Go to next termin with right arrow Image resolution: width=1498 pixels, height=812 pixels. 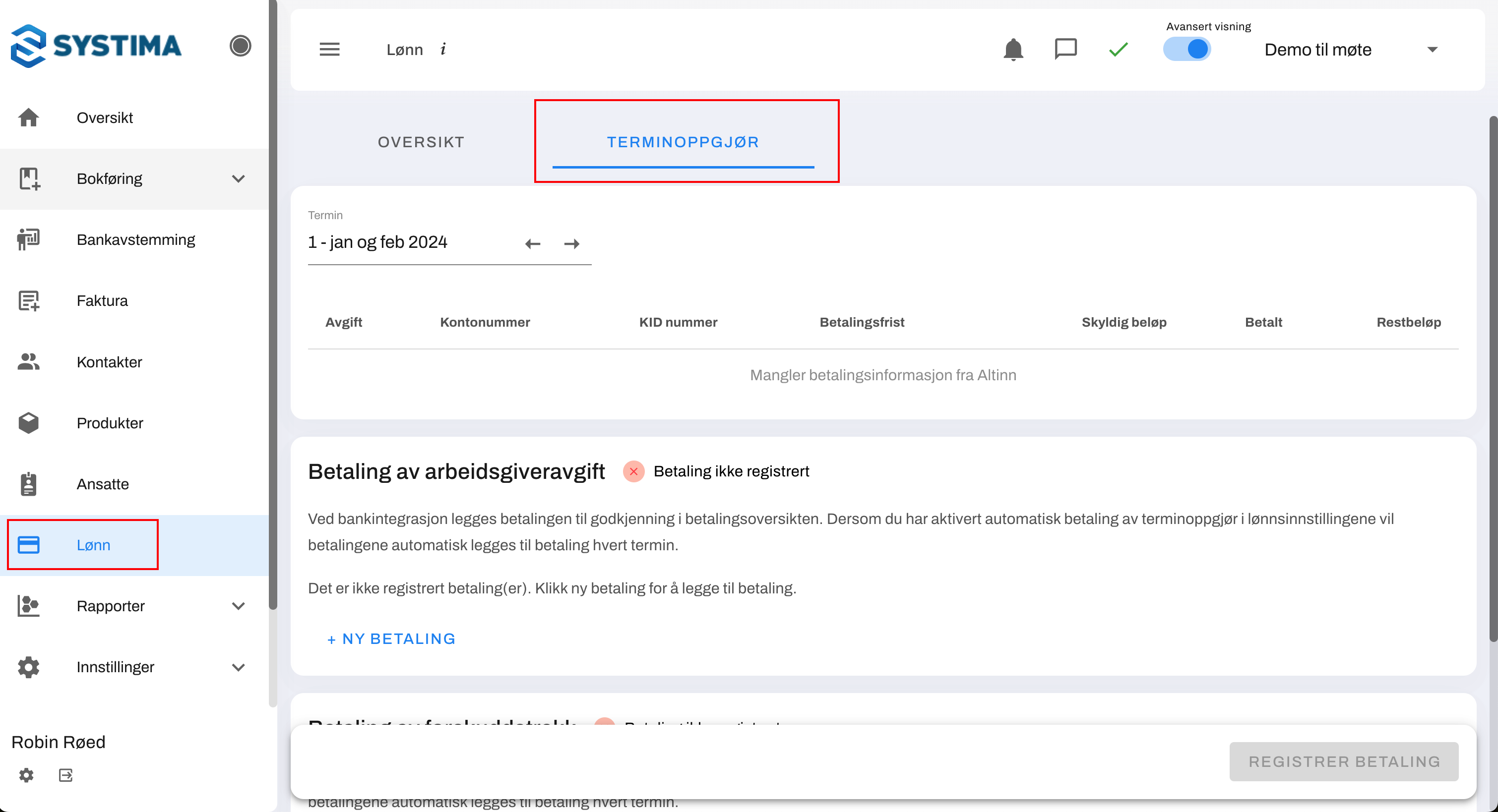(x=571, y=243)
